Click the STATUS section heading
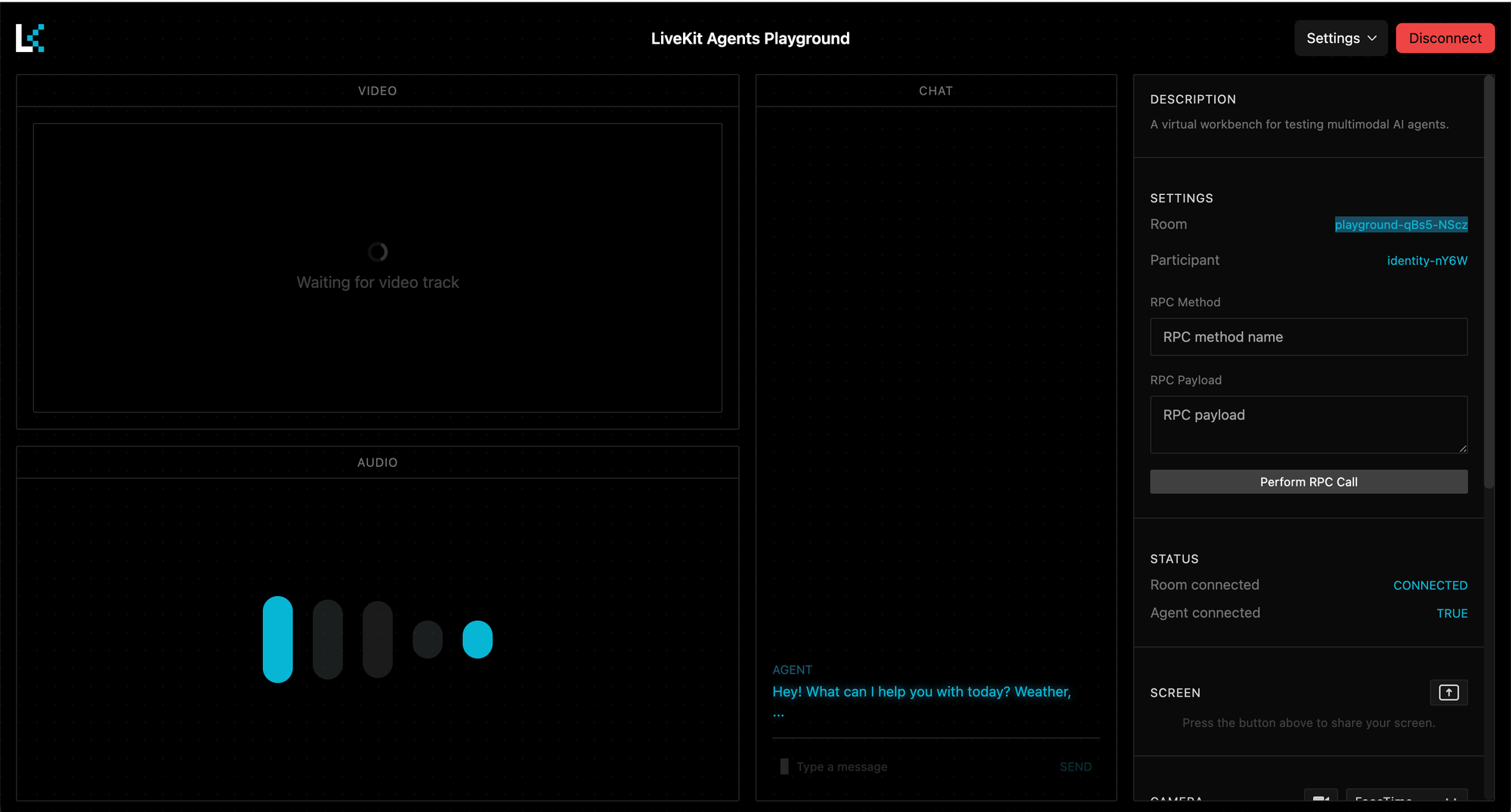This screenshot has height=812, width=1511. [1174, 559]
